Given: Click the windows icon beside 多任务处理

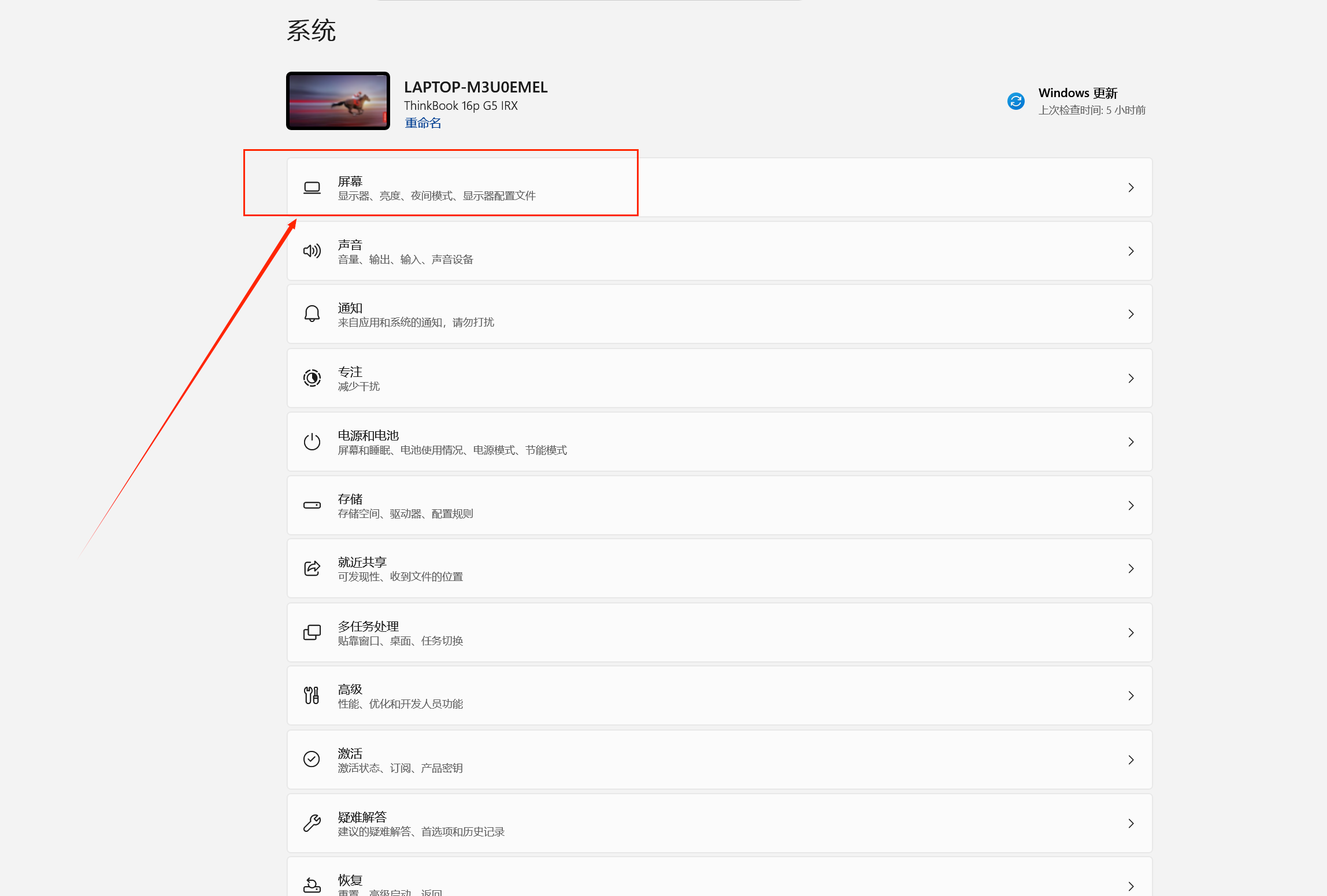Looking at the screenshot, I should (x=312, y=632).
